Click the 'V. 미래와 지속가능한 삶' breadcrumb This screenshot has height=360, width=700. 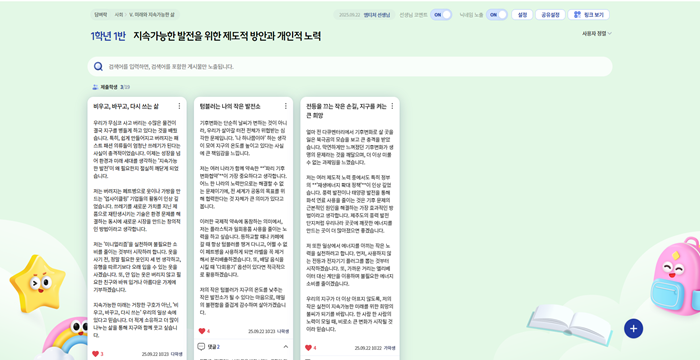coord(152,15)
